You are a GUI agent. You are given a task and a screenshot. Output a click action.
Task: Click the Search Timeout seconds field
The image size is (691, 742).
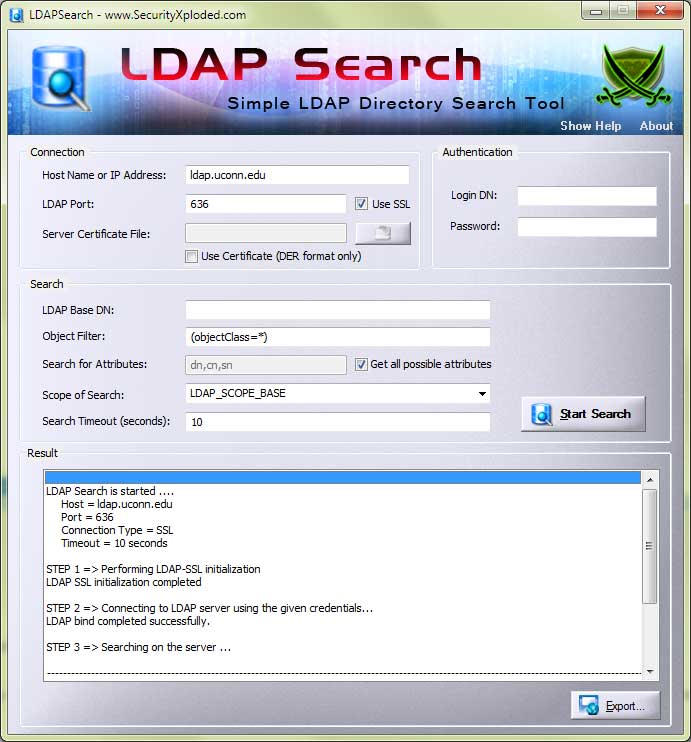pos(338,422)
